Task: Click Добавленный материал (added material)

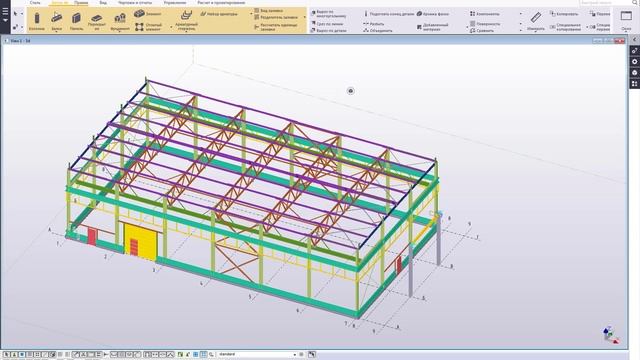Action: (x=432, y=27)
